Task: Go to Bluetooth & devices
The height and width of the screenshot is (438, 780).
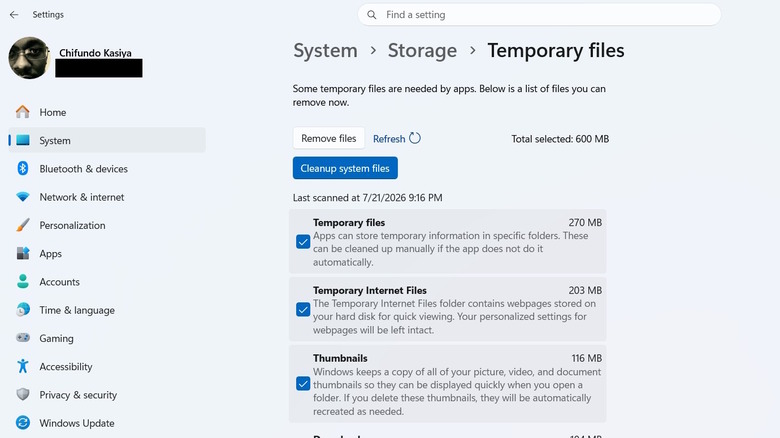Action: coord(107,169)
